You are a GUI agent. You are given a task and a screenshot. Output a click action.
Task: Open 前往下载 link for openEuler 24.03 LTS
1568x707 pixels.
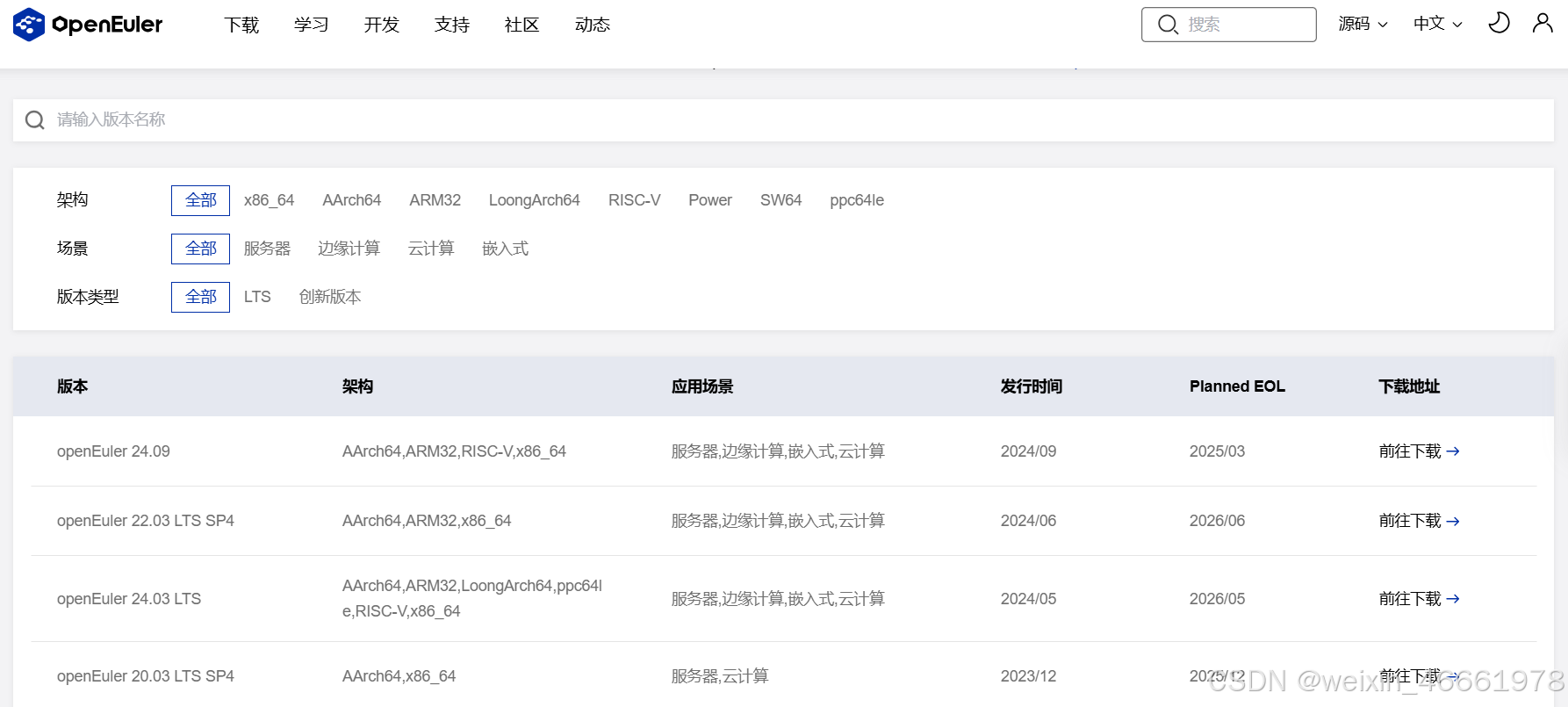[1419, 599]
